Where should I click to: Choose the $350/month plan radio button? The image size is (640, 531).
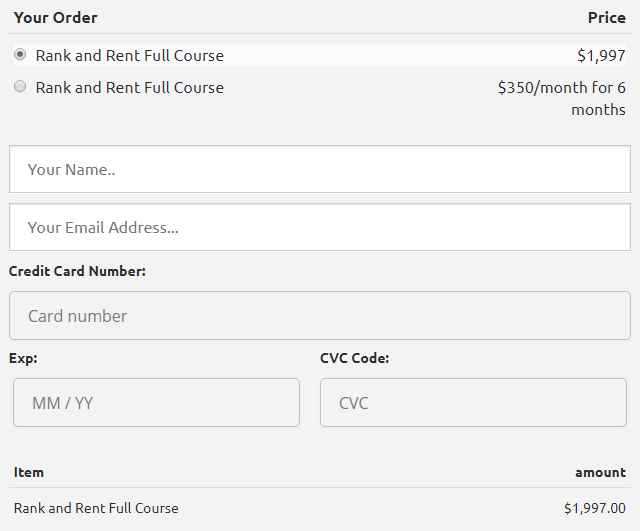pos(20,87)
